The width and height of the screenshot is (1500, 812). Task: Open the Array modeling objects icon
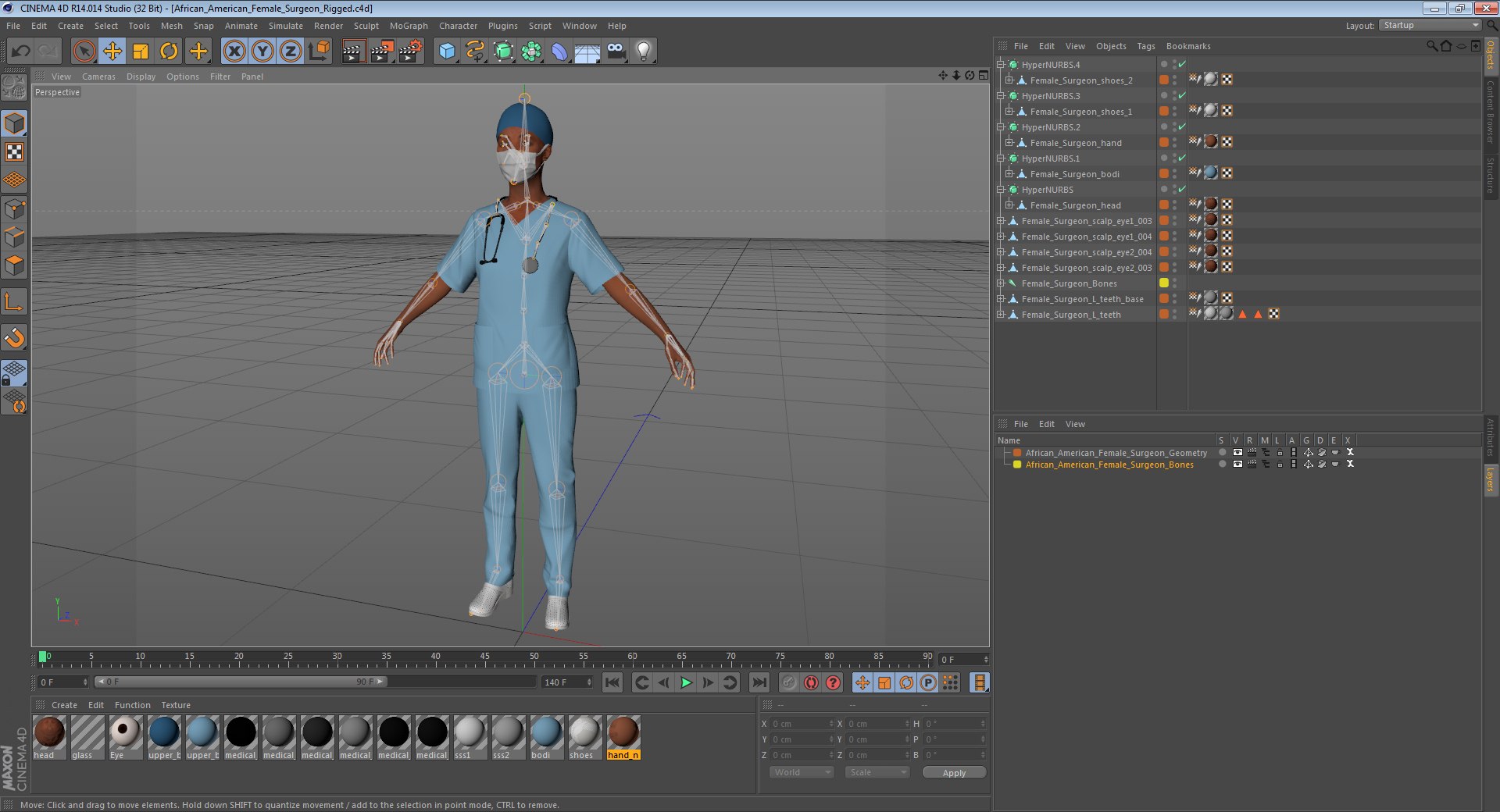point(531,52)
